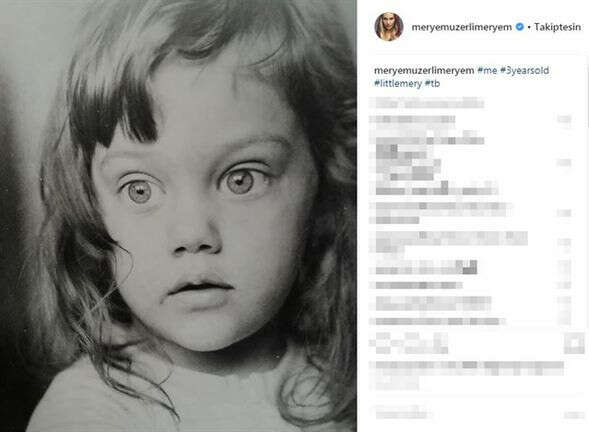The width and height of the screenshot is (589, 432).
Task: Click the blue verified badge
Action: (x=520, y=27)
